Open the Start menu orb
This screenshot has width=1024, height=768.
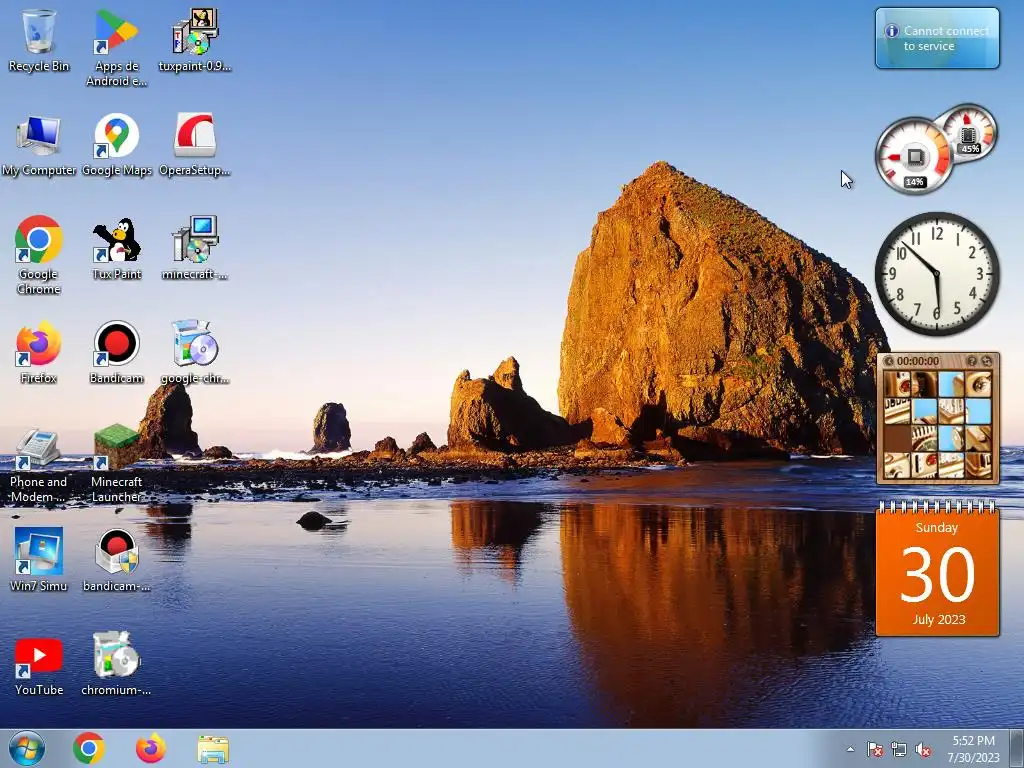27,748
